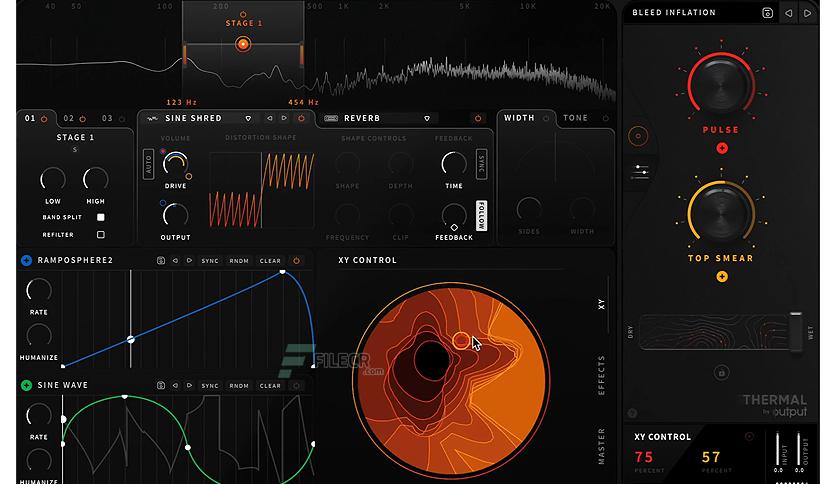This screenshot has width=836, height=484.
Task: Save the BLEED INFLATION preset
Action: pyautogui.click(x=767, y=13)
